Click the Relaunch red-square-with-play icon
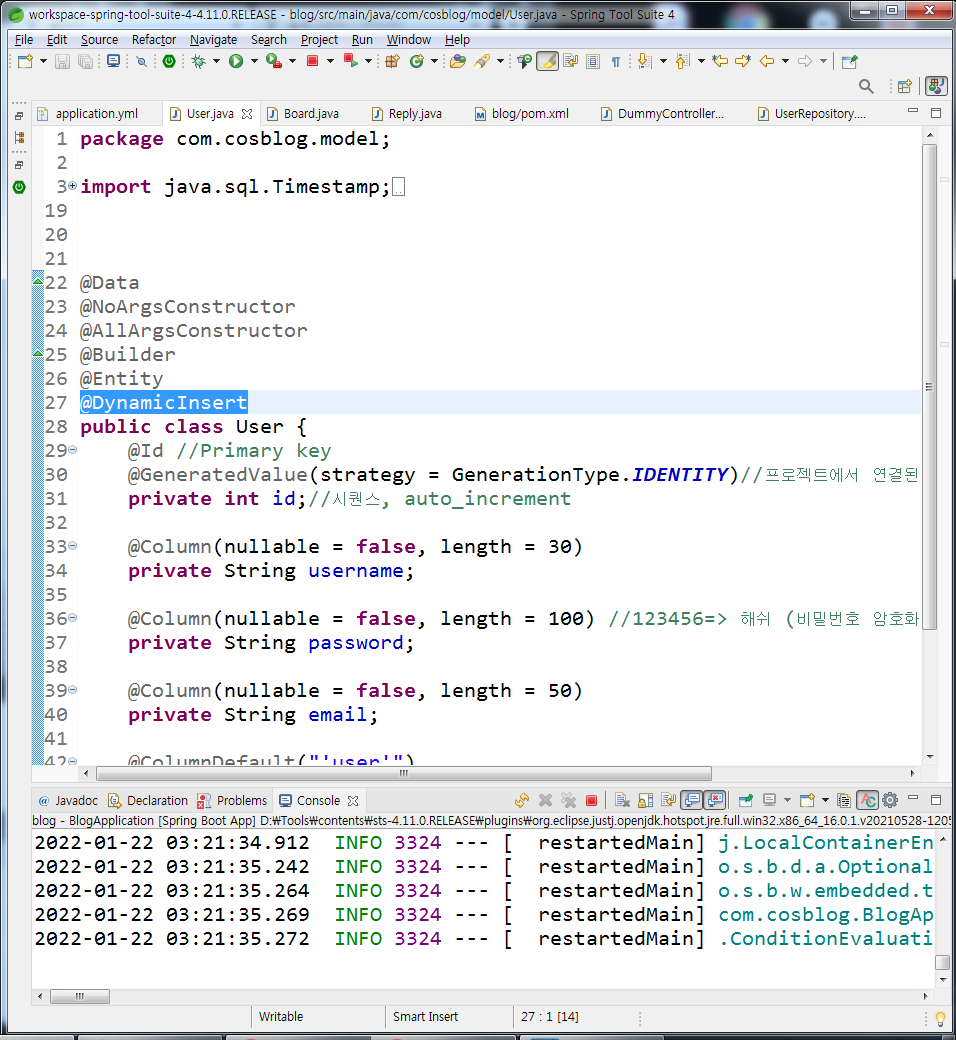 tap(350, 61)
